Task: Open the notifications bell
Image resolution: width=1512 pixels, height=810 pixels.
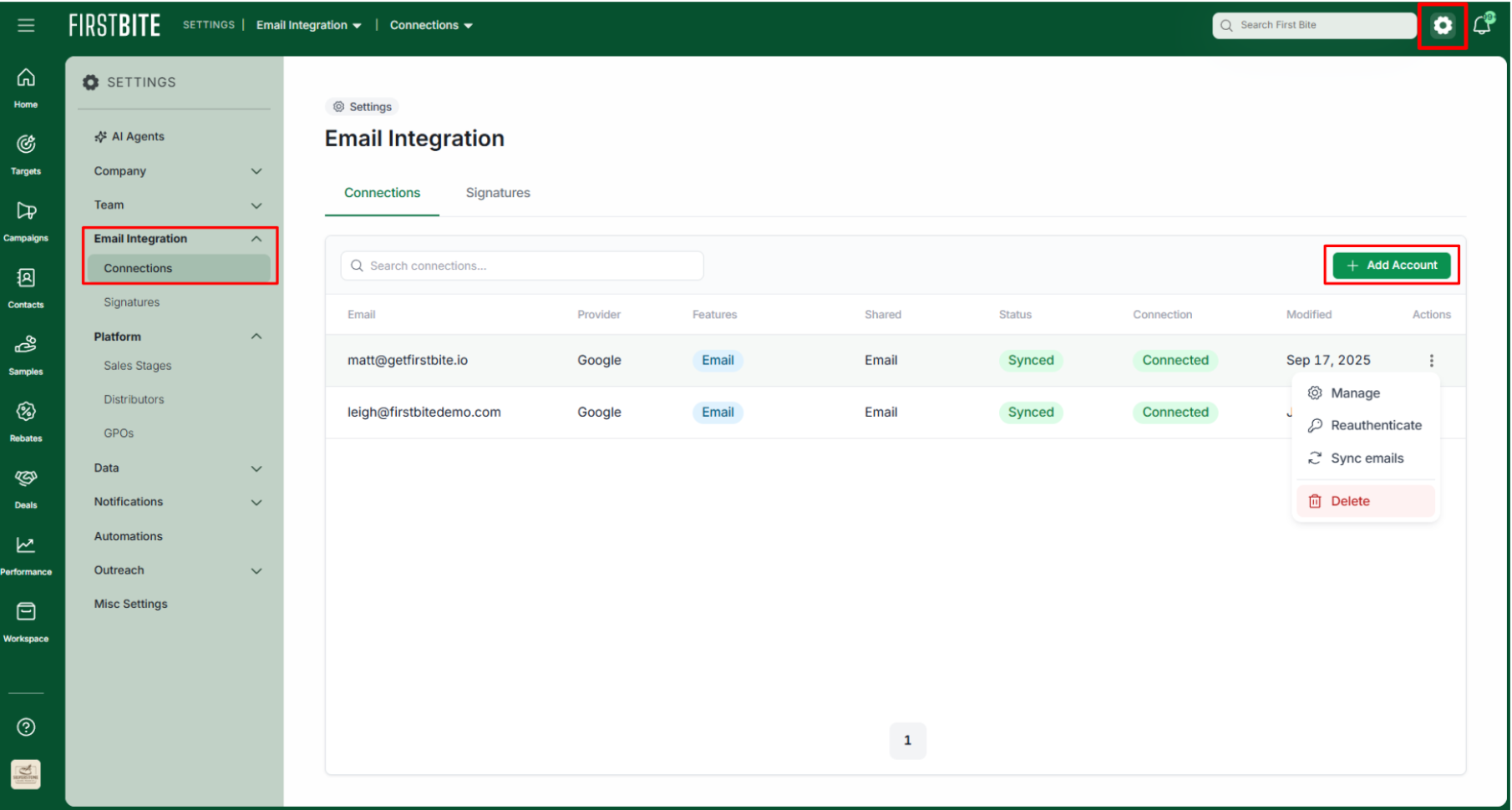Action: point(1483,24)
